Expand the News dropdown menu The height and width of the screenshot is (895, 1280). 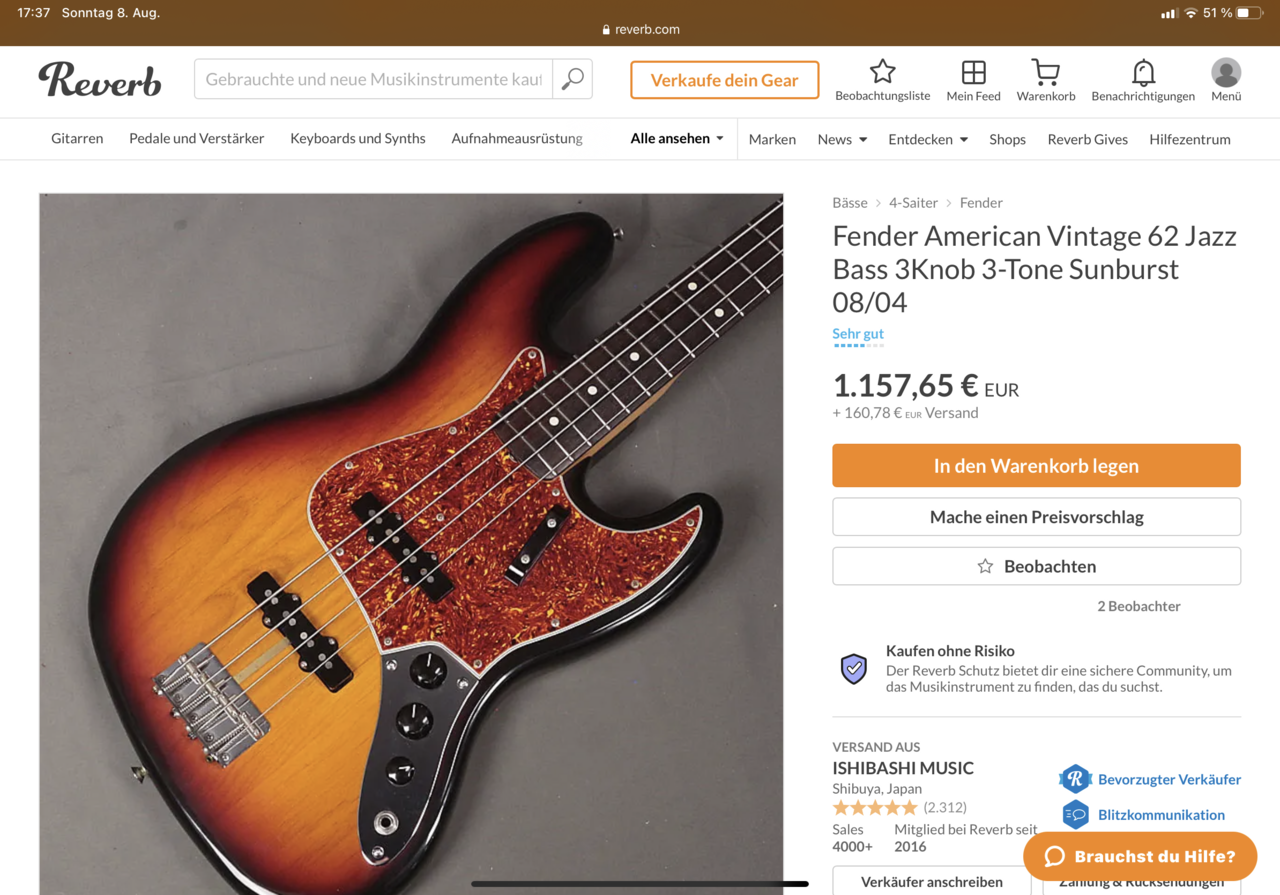[842, 139]
